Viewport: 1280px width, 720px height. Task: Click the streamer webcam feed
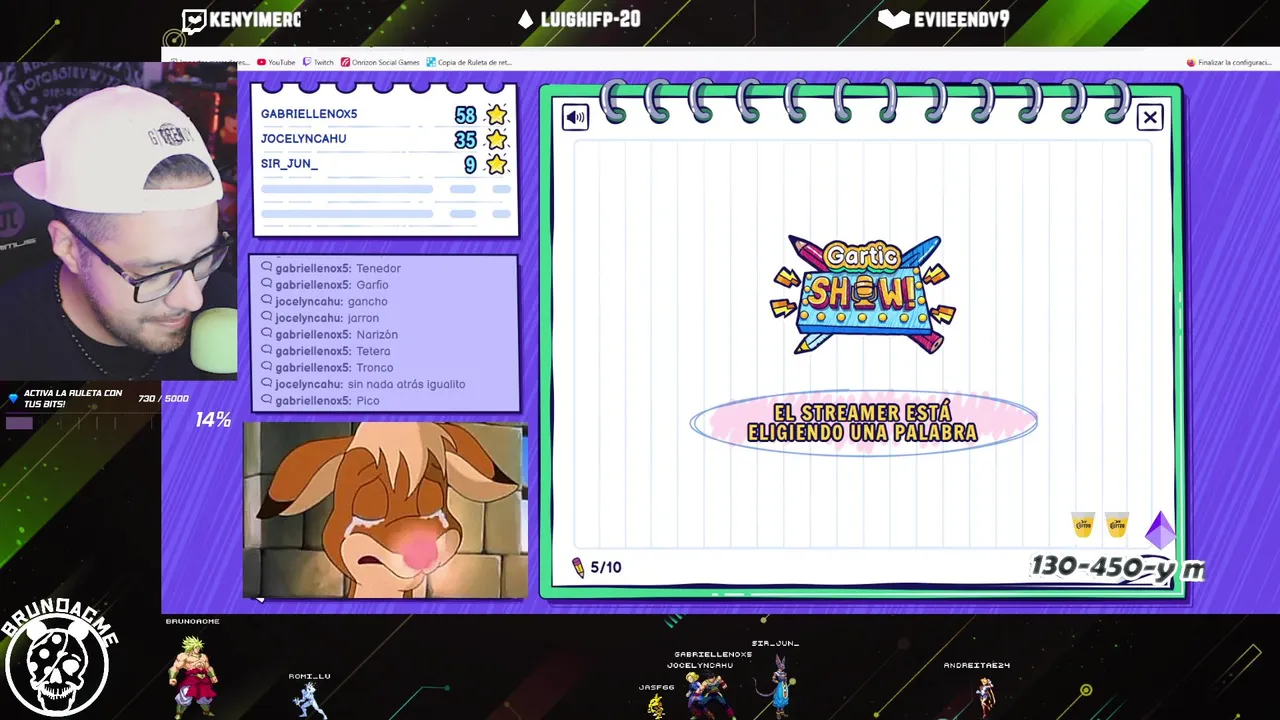(x=118, y=220)
